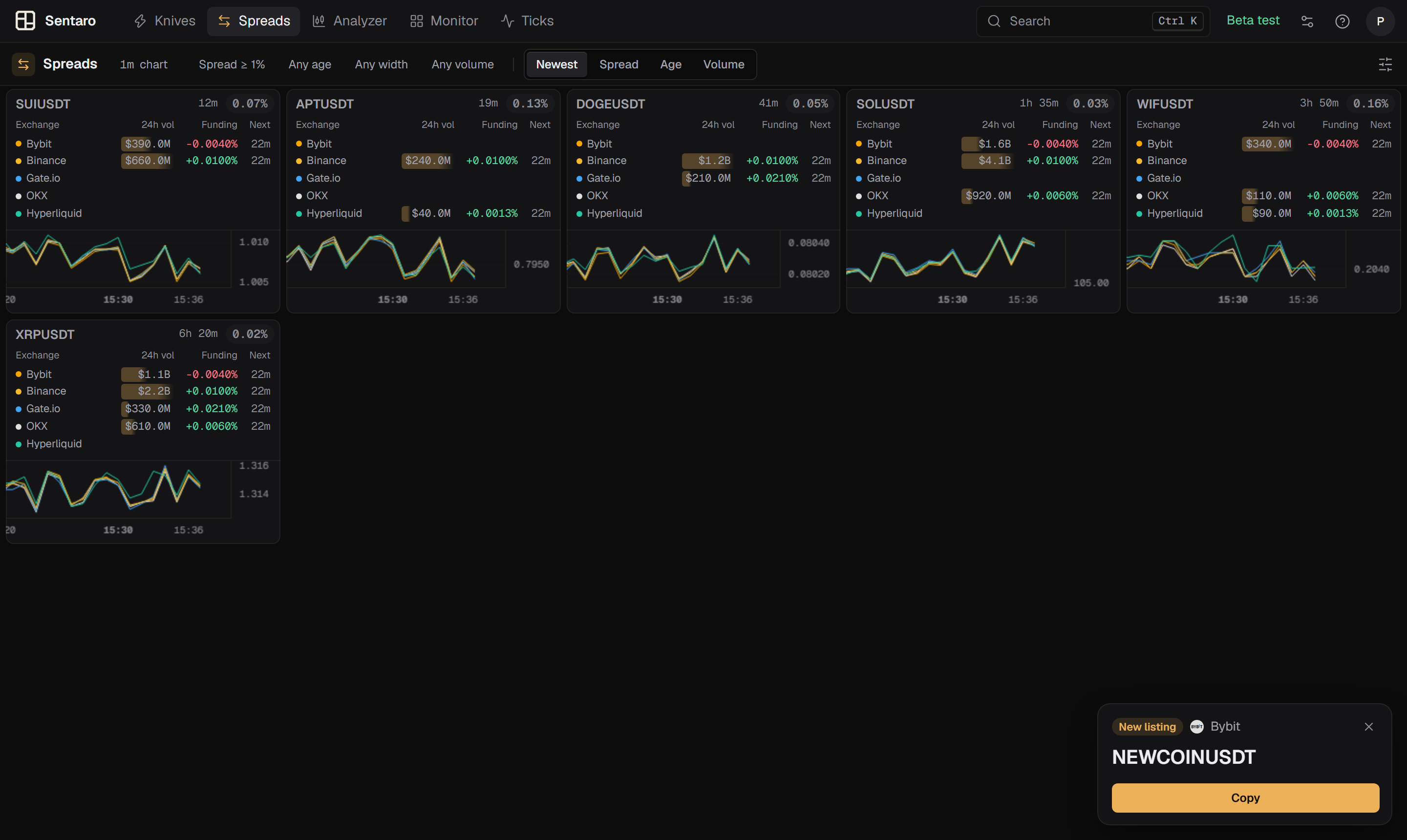The height and width of the screenshot is (840, 1407).
Task: Click the $660.0M Binance volume in SUIUSDT
Action: click(147, 161)
